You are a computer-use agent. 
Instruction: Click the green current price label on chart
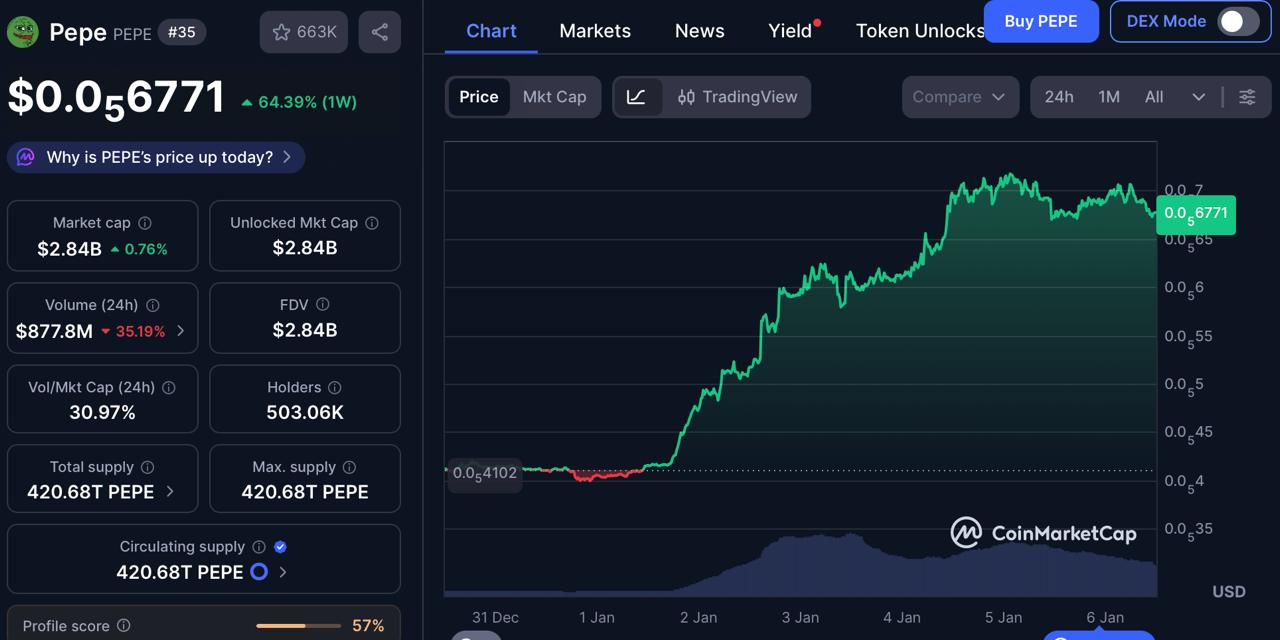1196,215
